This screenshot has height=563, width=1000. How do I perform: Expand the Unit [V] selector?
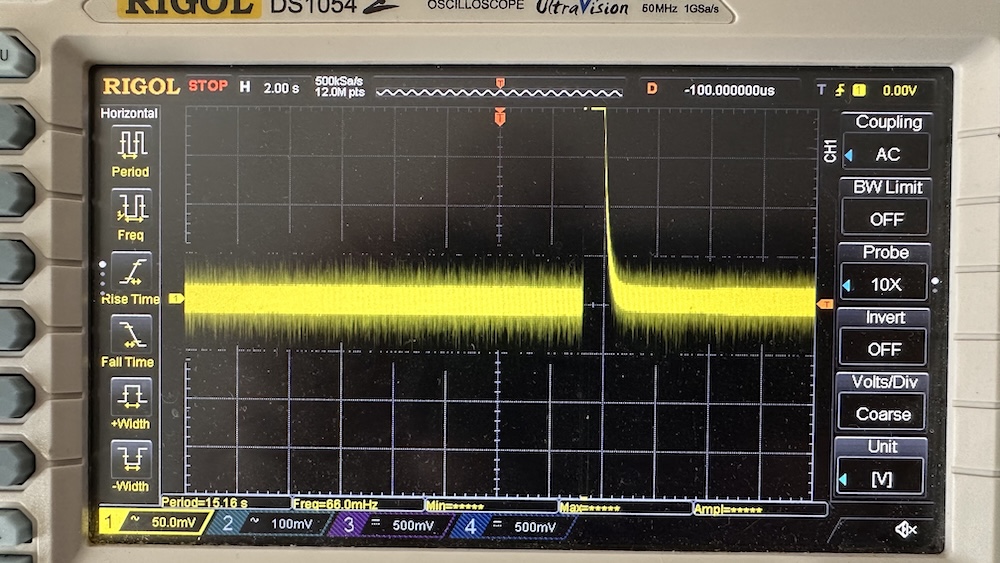pyautogui.click(x=885, y=479)
